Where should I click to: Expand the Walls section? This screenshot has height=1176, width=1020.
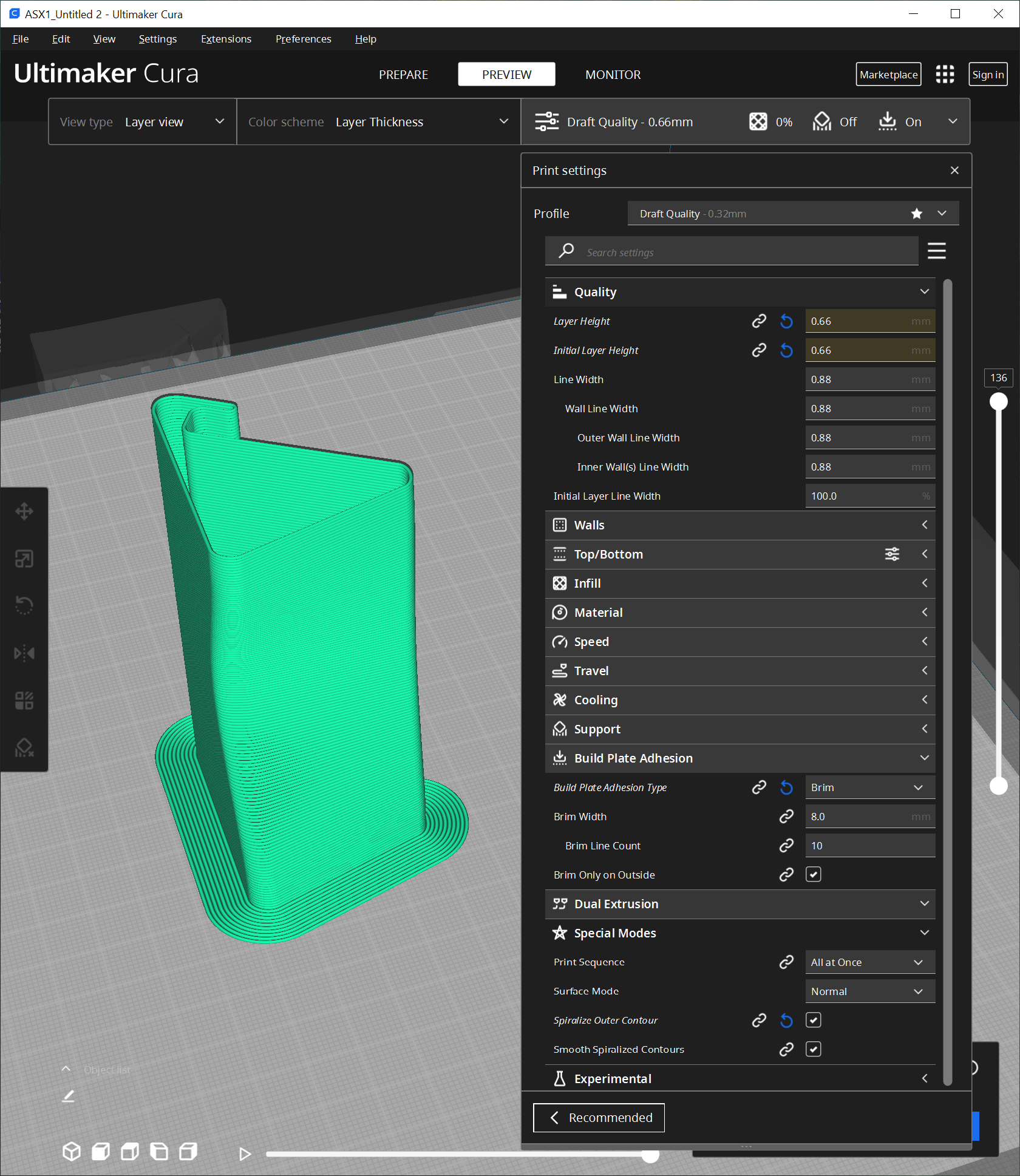click(740, 525)
